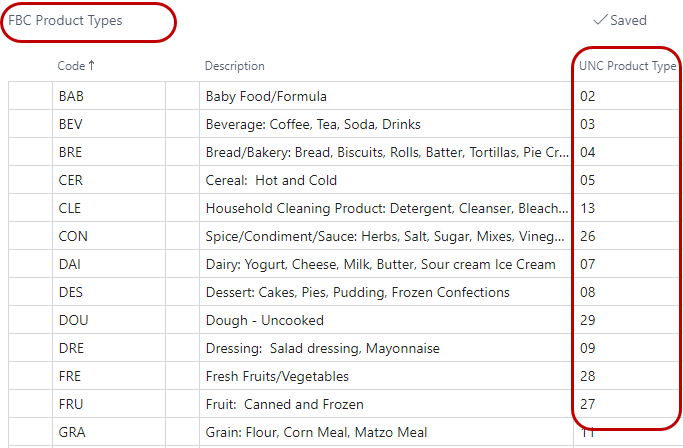Click the Saved checkmark indicator
The image size is (683, 448).
620,20
